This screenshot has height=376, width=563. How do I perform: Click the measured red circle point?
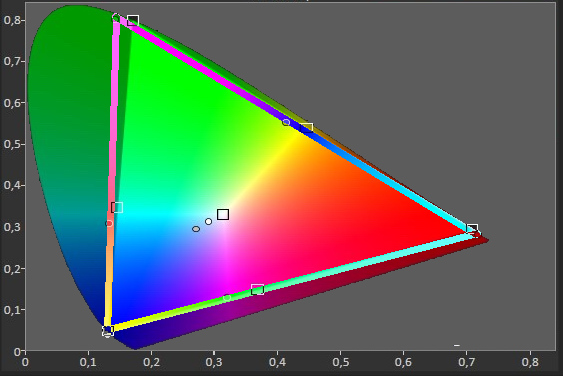pyautogui.click(x=477, y=234)
